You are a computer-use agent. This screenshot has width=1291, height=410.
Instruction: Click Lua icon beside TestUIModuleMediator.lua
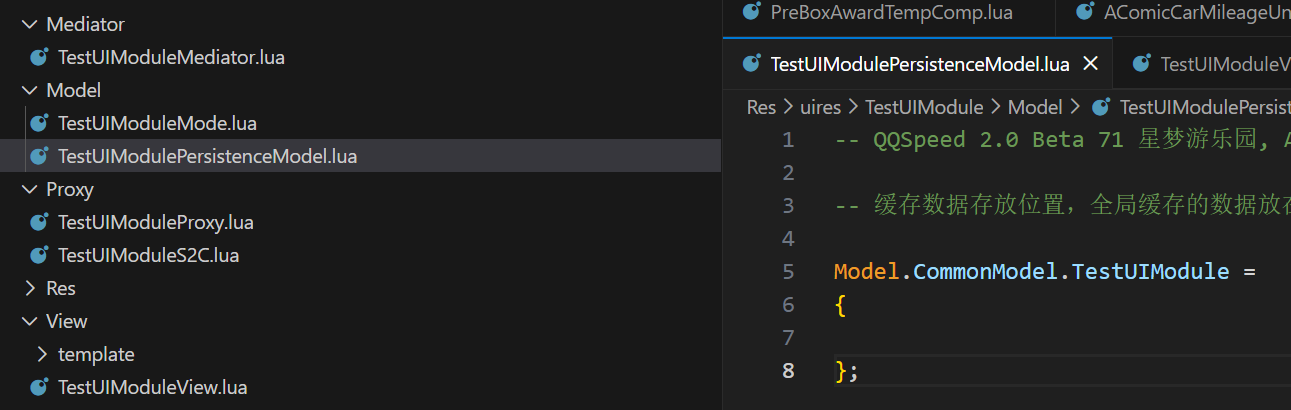pos(40,58)
